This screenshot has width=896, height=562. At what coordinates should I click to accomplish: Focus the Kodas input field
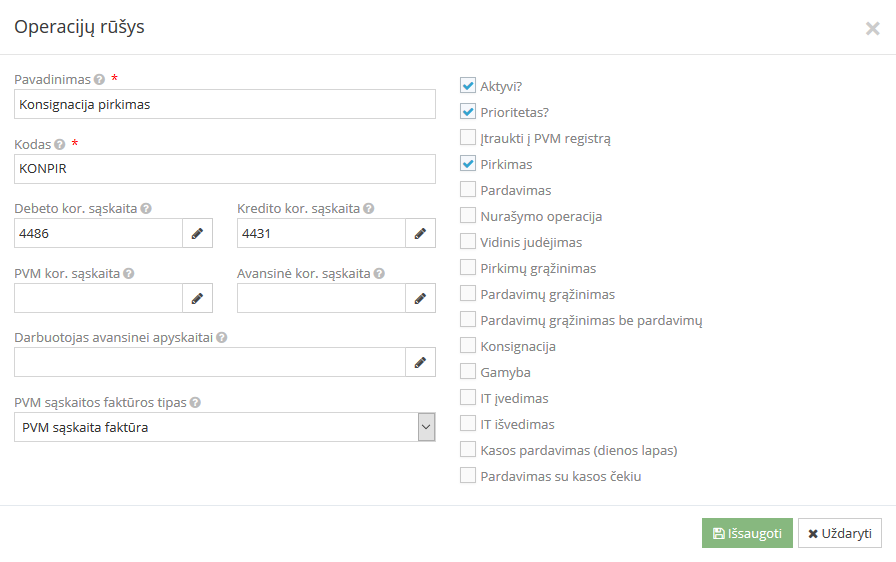(x=225, y=169)
